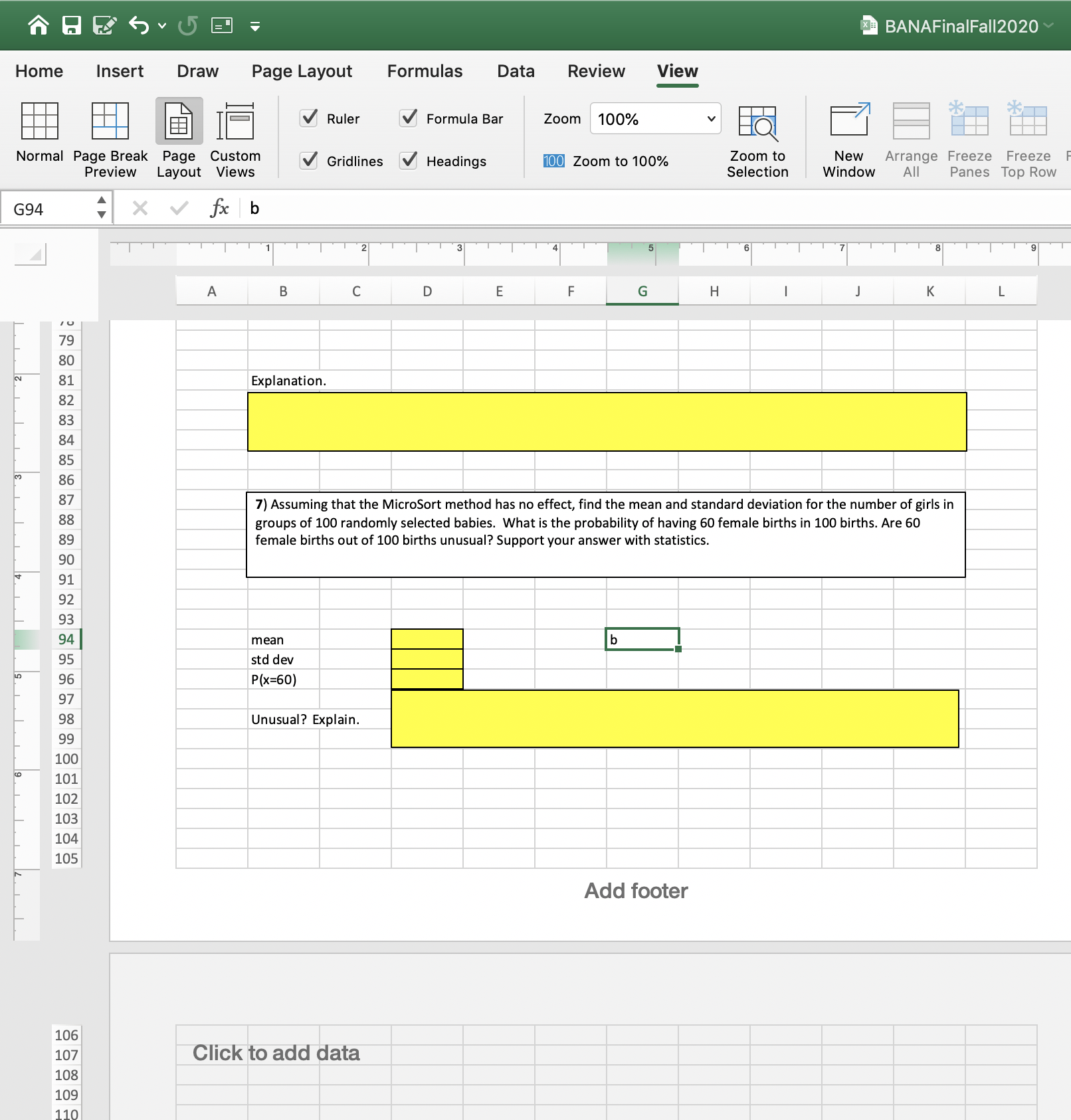Disable the Ruler checkbox
The height and width of the screenshot is (1120, 1071).
tap(308, 118)
